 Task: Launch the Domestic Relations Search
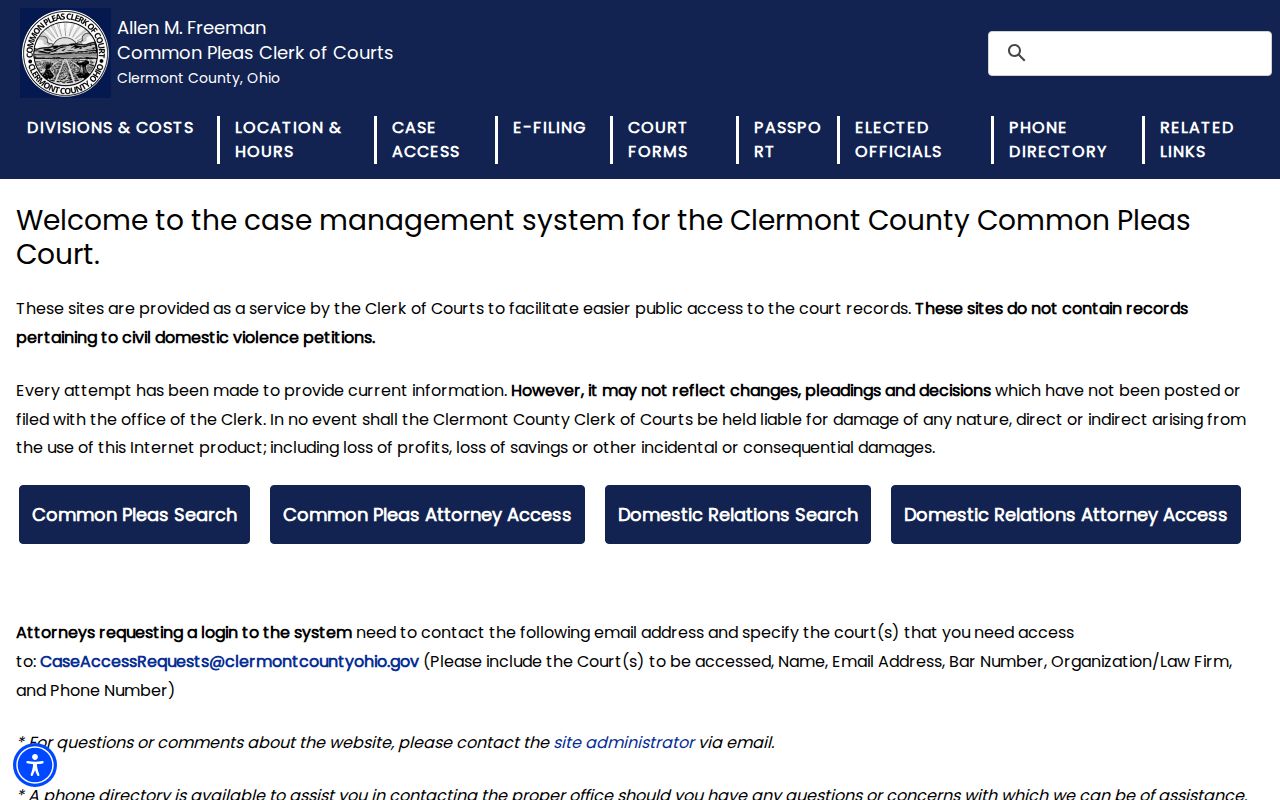[x=738, y=515]
